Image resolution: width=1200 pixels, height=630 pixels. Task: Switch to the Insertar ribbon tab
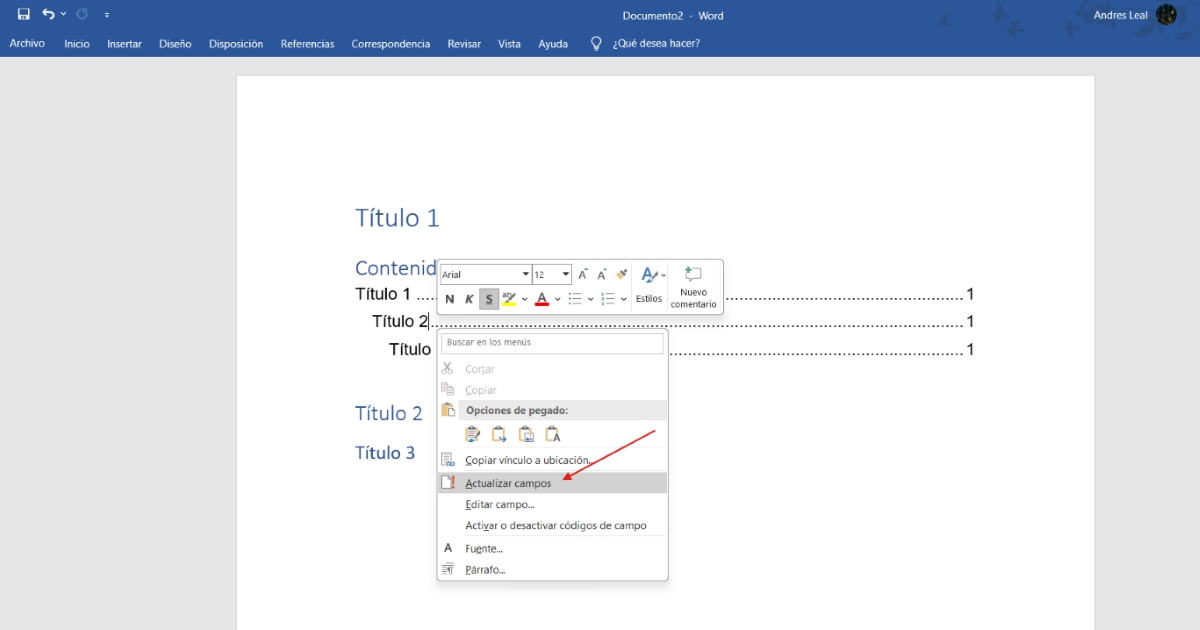click(x=125, y=44)
